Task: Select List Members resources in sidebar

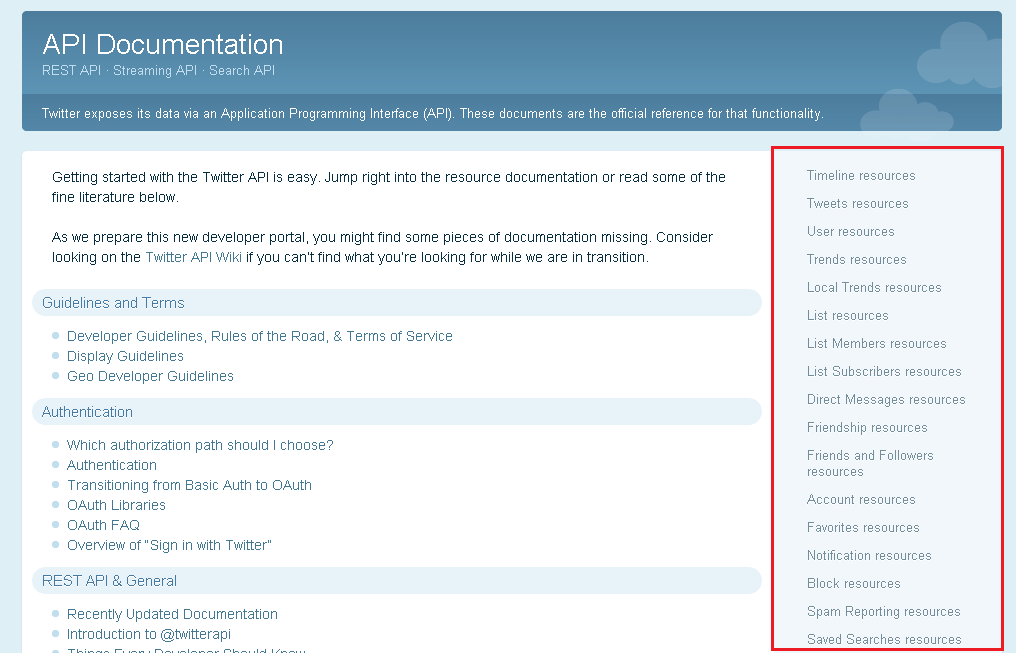Action: (x=877, y=343)
